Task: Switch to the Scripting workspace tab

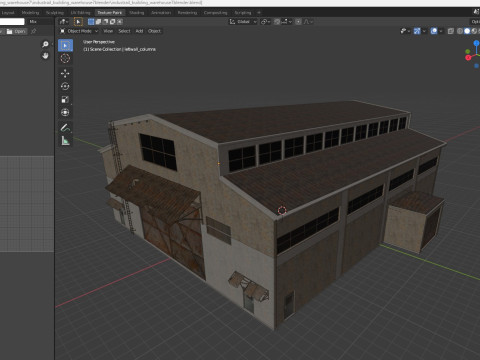Action: click(x=243, y=13)
